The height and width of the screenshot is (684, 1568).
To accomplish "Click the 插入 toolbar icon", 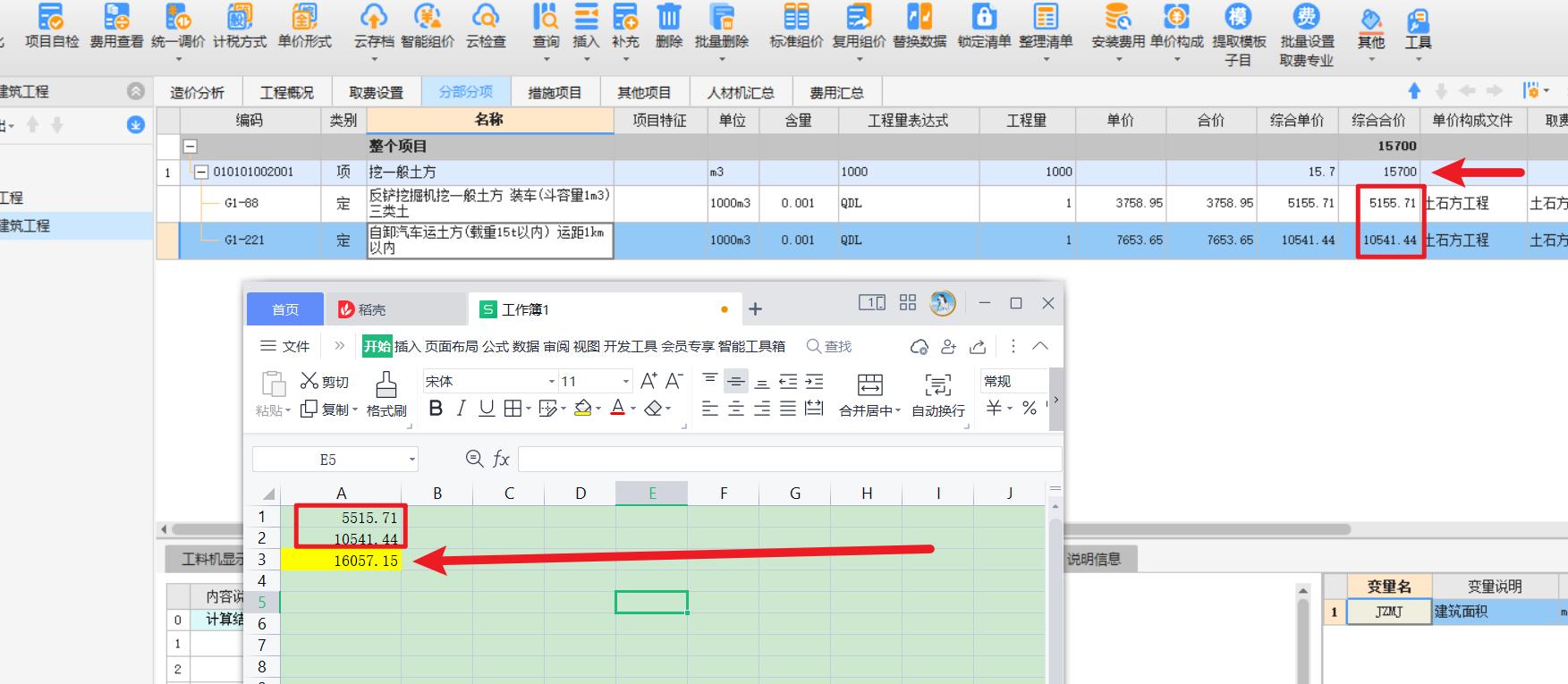I will [586, 16].
